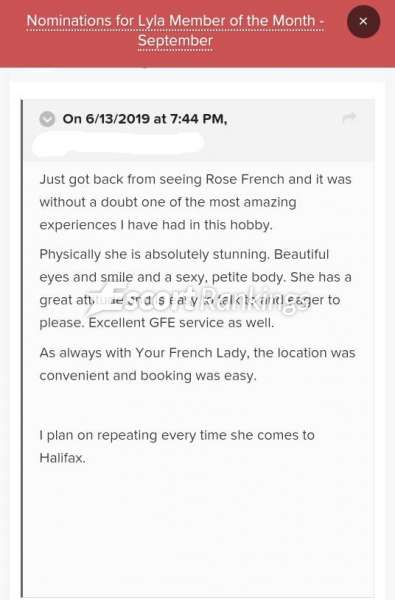Click the 'Excellent GFE service as well' line

[x=181, y=323]
